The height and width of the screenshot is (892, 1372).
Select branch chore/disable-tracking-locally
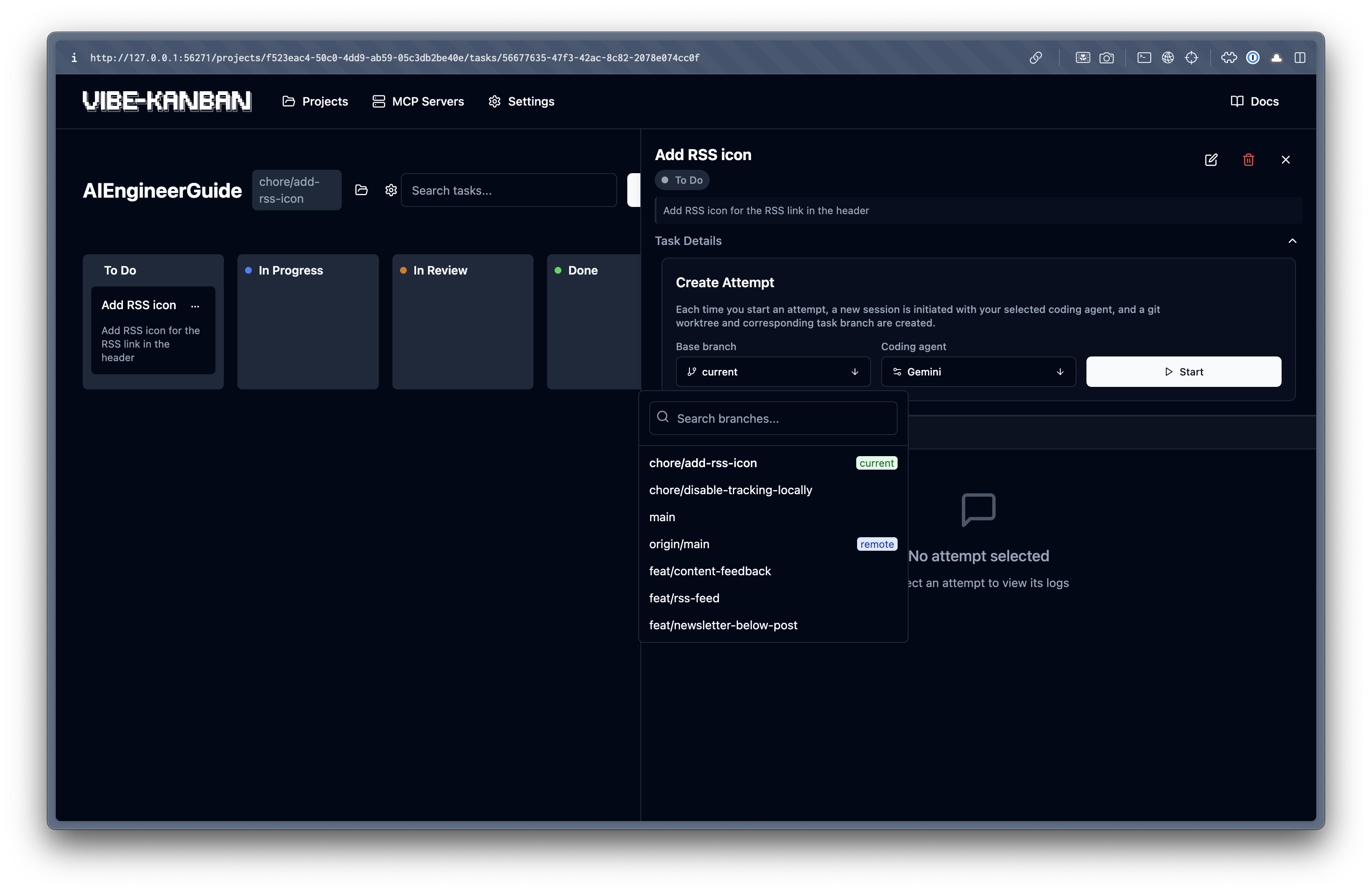pyautogui.click(x=773, y=490)
